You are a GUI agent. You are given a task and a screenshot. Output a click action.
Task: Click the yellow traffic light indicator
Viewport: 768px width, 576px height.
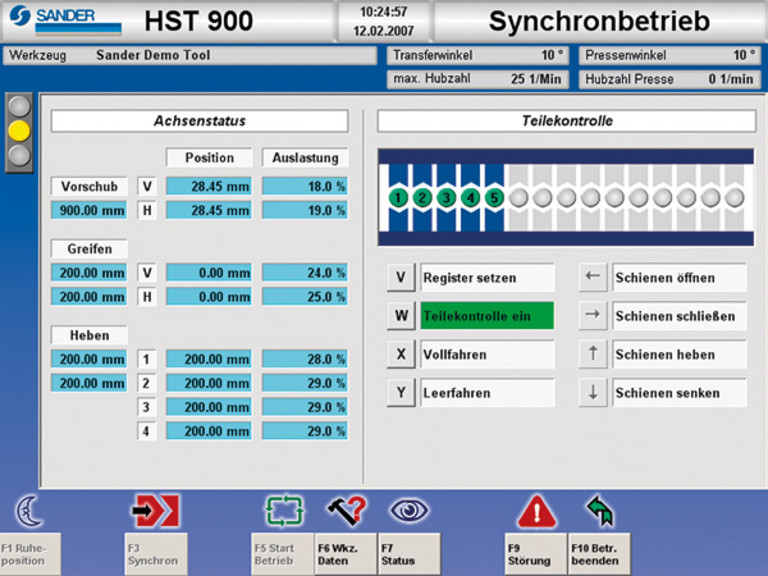(x=19, y=130)
